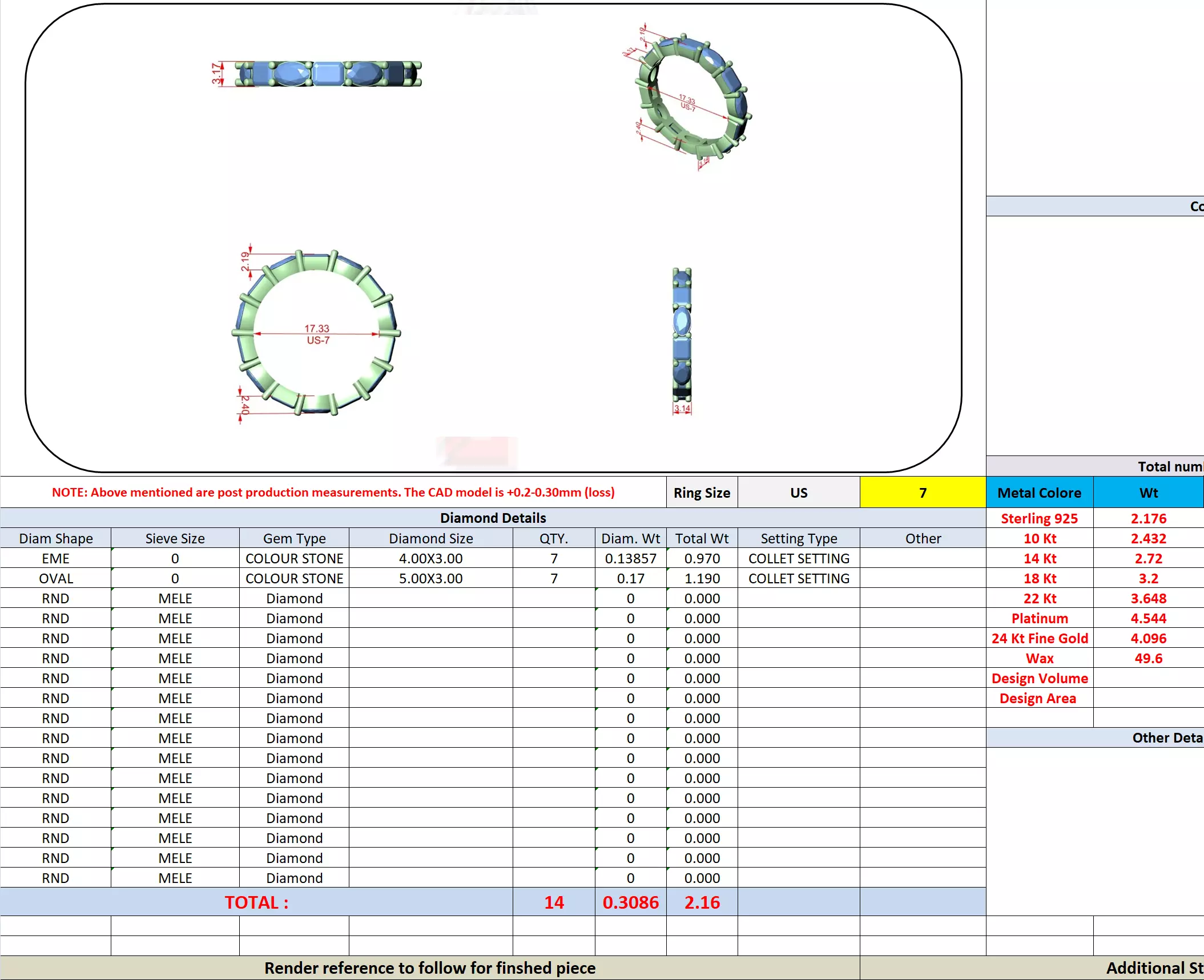Click the Design Volume label cell
The height and width of the screenshot is (980, 1204).
[x=1039, y=678]
